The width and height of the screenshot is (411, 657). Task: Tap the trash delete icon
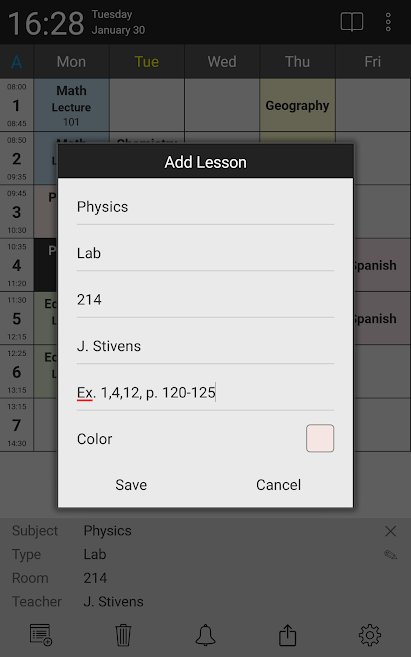[x=123, y=635]
